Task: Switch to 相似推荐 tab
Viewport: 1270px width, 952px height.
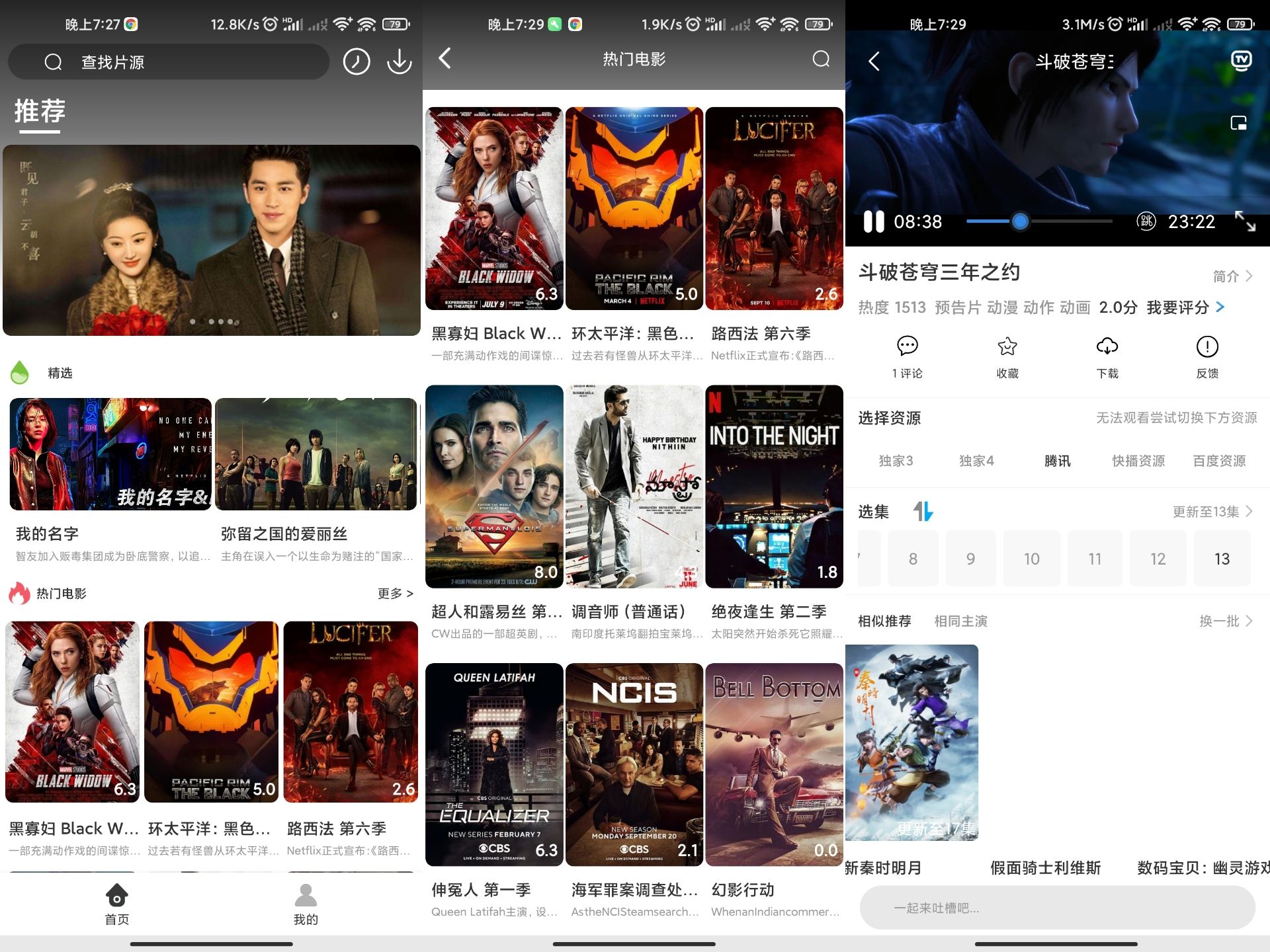Action: coord(884,621)
